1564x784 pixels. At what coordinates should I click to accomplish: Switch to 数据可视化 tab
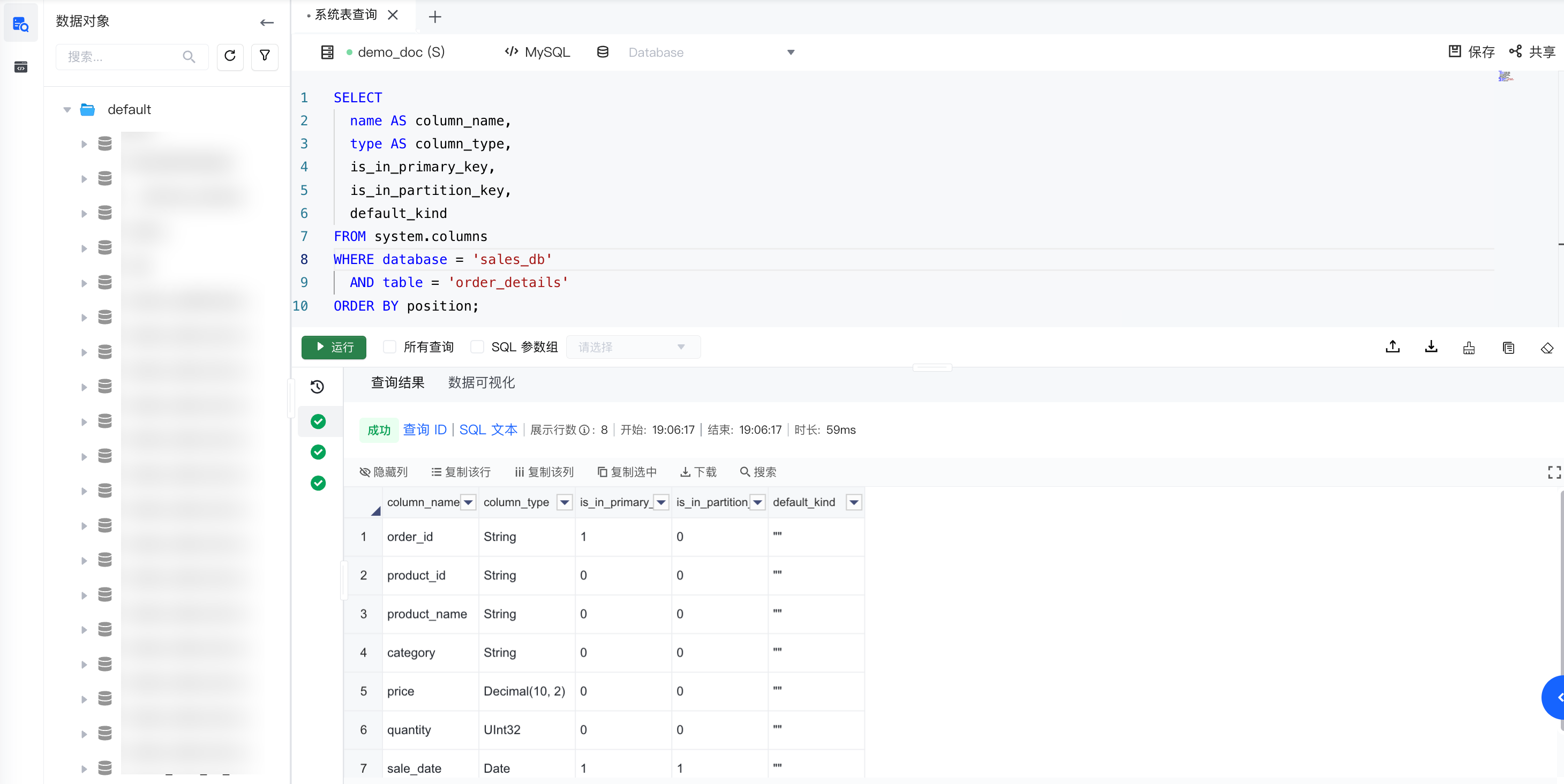coord(481,383)
